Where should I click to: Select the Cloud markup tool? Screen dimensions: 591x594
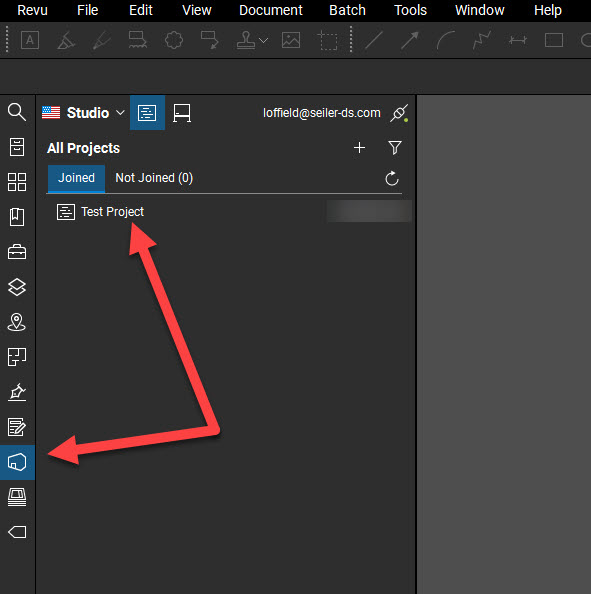pyautogui.click(x=174, y=40)
